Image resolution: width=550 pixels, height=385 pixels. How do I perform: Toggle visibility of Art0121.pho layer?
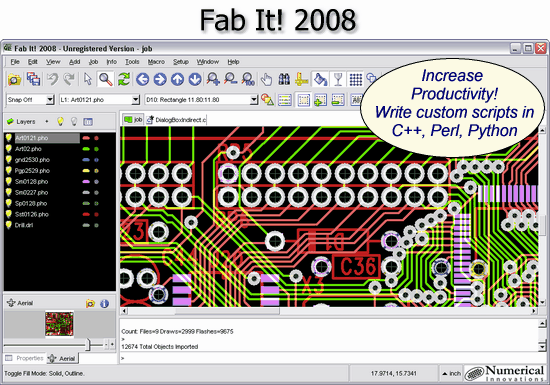8,138
